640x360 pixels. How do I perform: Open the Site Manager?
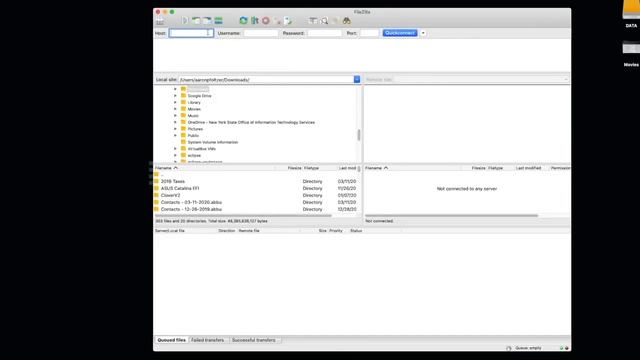(x=160, y=21)
